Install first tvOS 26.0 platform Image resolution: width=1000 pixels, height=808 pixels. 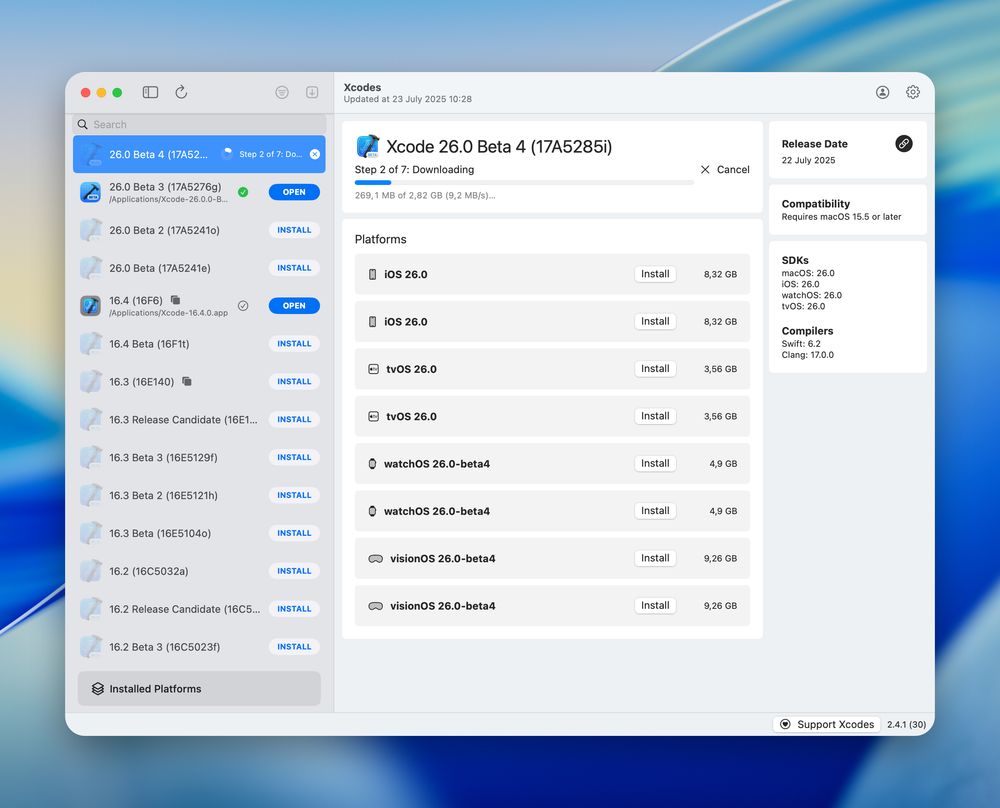[x=655, y=369]
